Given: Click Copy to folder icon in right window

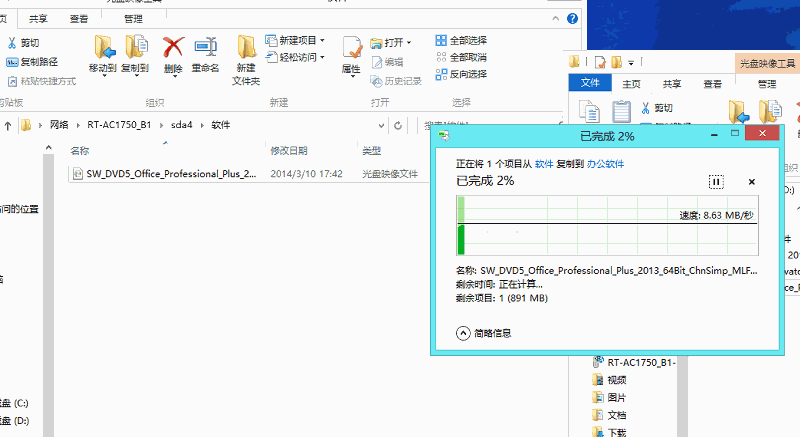Looking at the screenshot, I should pos(770,112).
